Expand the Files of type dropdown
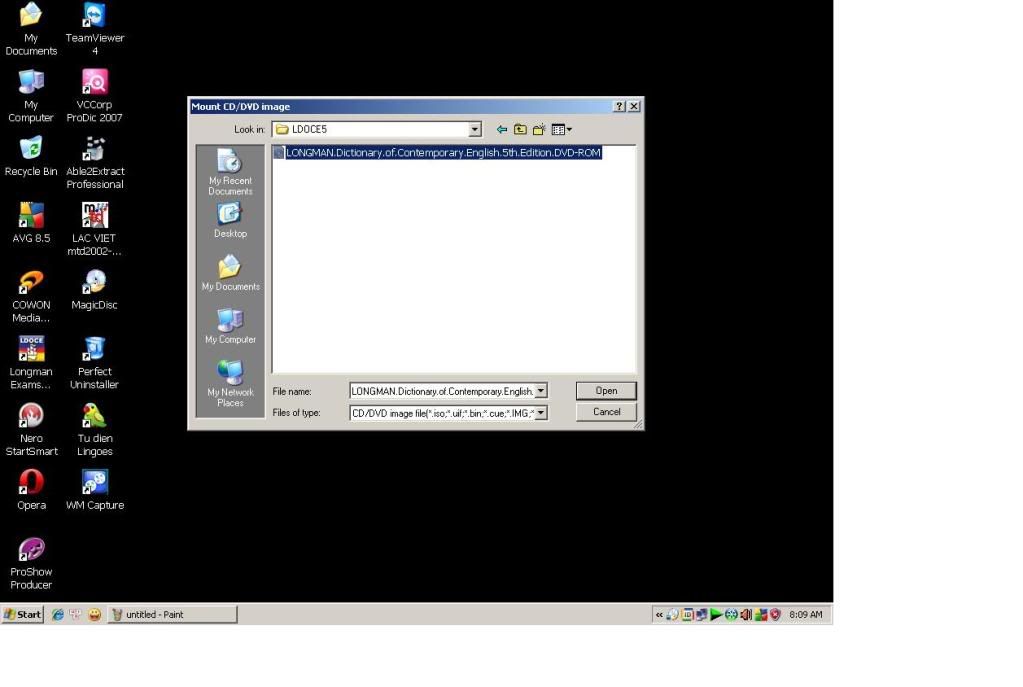The image size is (1023, 687). tap(541, 413)
